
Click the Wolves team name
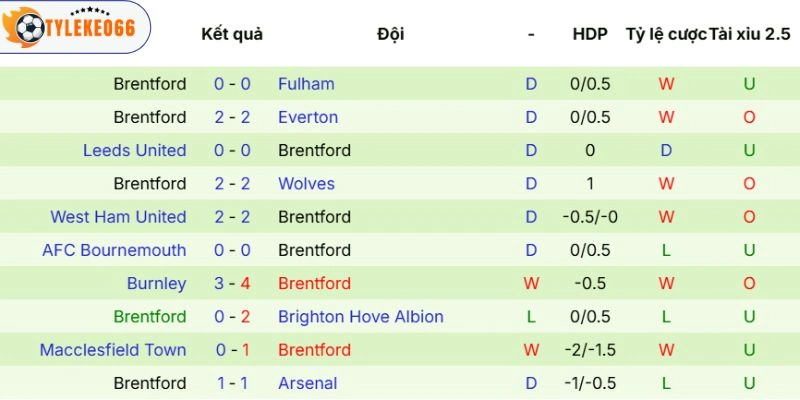(306, 183)
